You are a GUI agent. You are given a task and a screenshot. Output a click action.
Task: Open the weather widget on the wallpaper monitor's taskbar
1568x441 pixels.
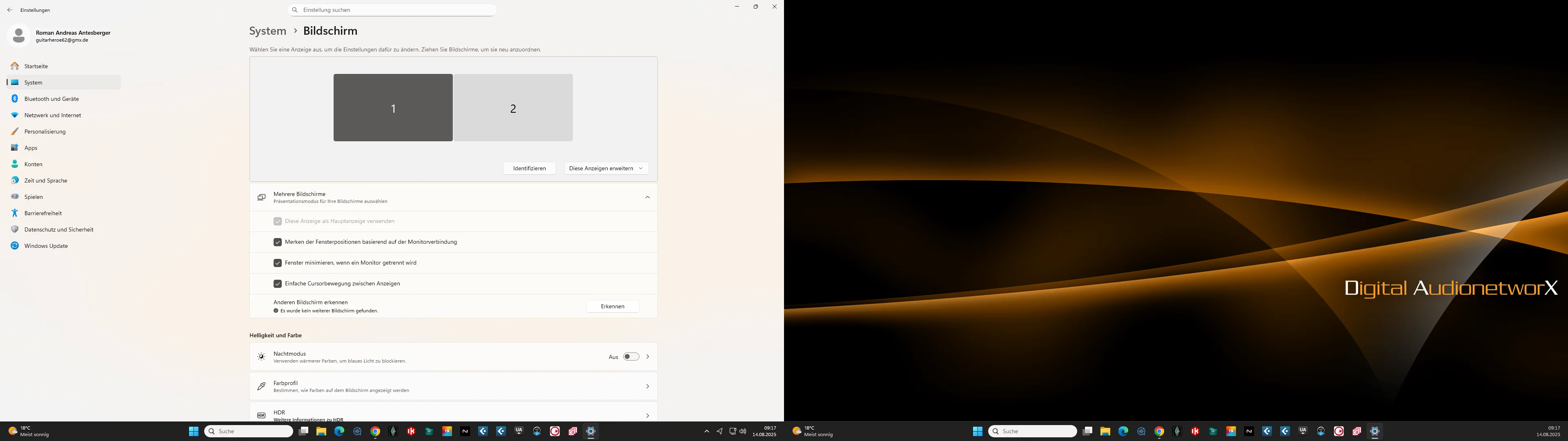point(813,431)
